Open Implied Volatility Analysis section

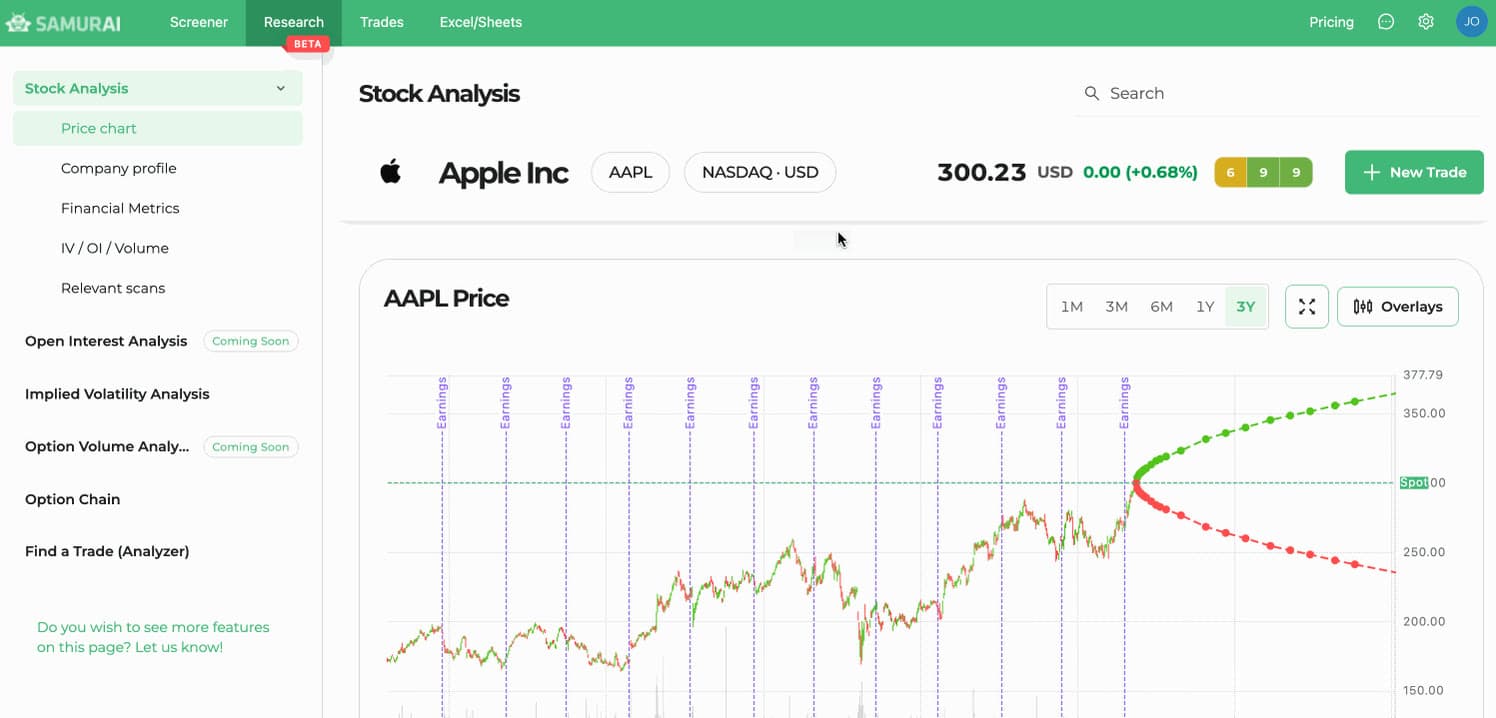point(117,394)
